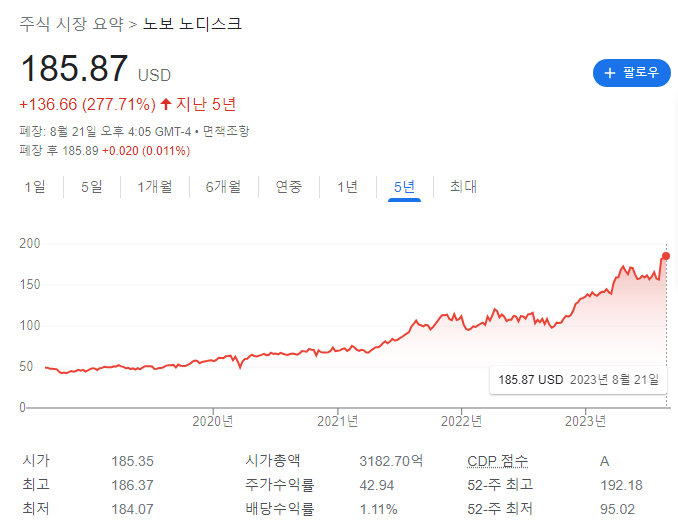Screen dimensions: 678x525
Task: Click the 시가총액 value 3182.70억
Action: 391,461
